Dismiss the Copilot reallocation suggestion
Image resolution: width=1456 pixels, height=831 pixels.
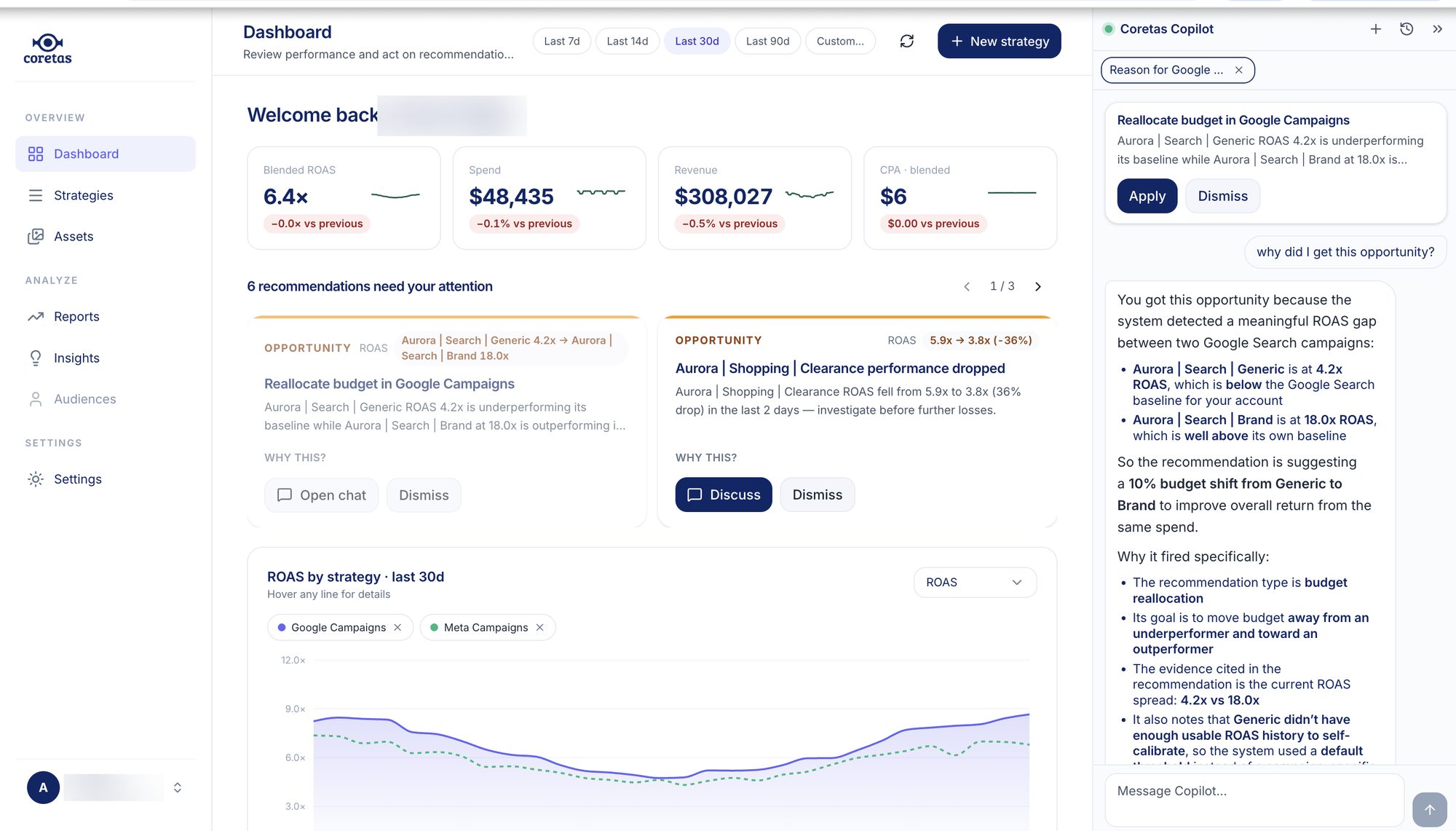tap(1222, 196)
